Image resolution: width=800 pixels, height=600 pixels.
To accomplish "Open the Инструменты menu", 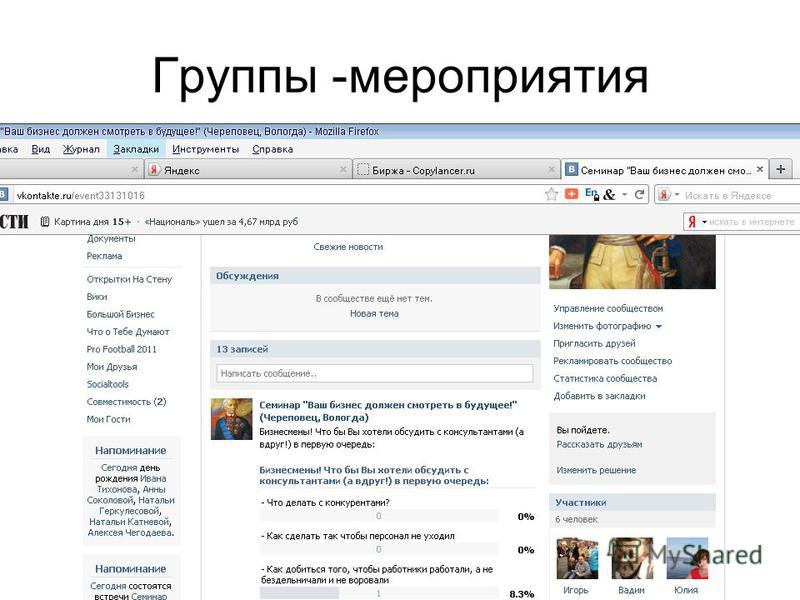I will (206, 149).
